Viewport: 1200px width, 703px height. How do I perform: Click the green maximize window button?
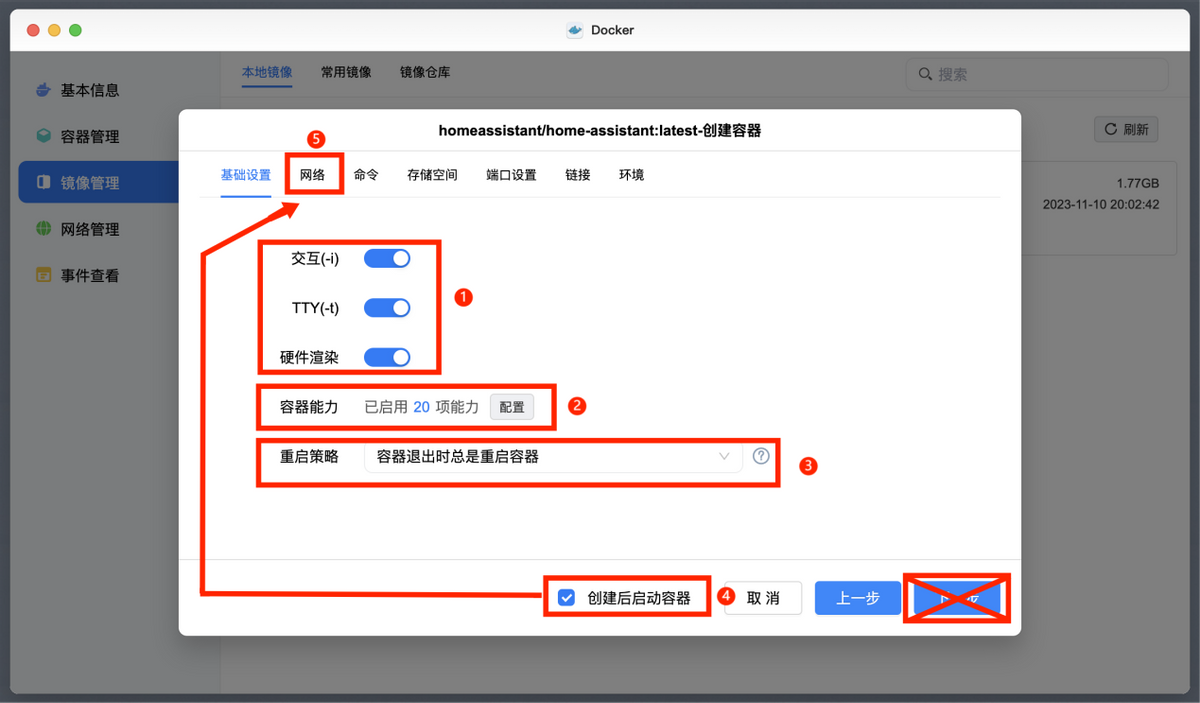point(75,31)
